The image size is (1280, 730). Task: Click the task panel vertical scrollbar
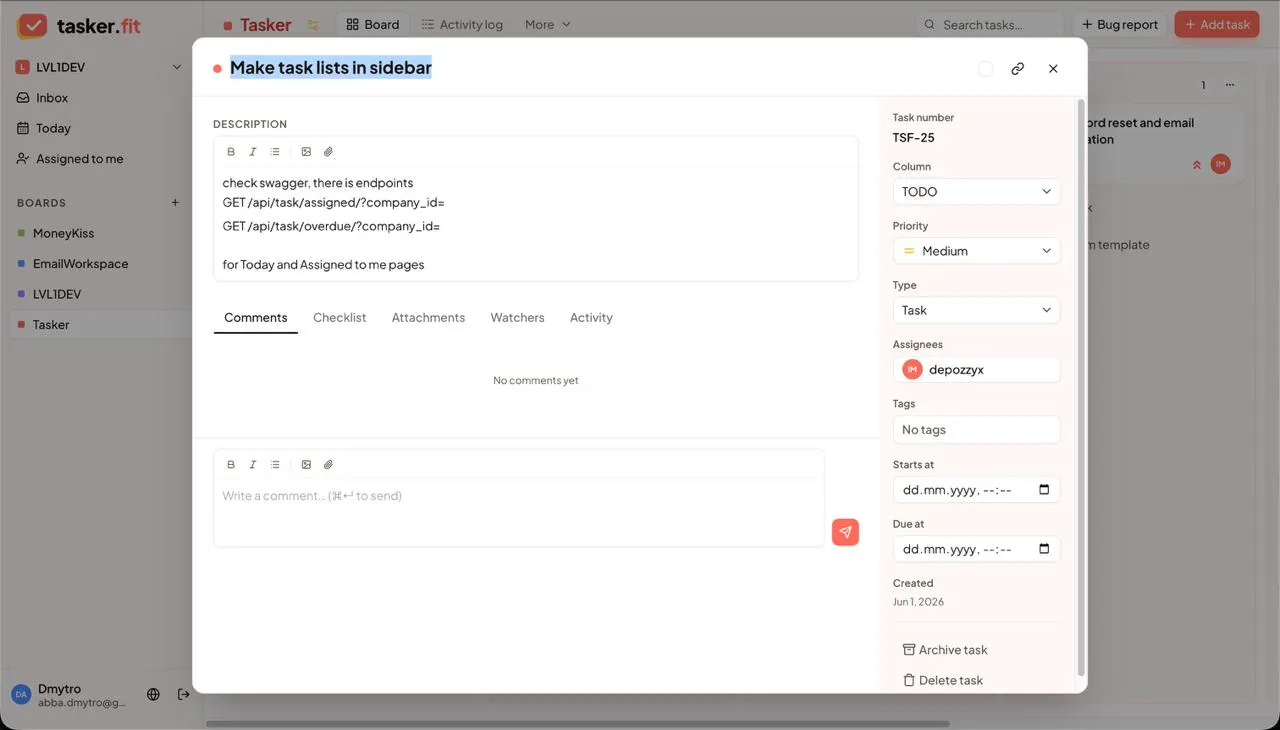[x=1080, y=387]
